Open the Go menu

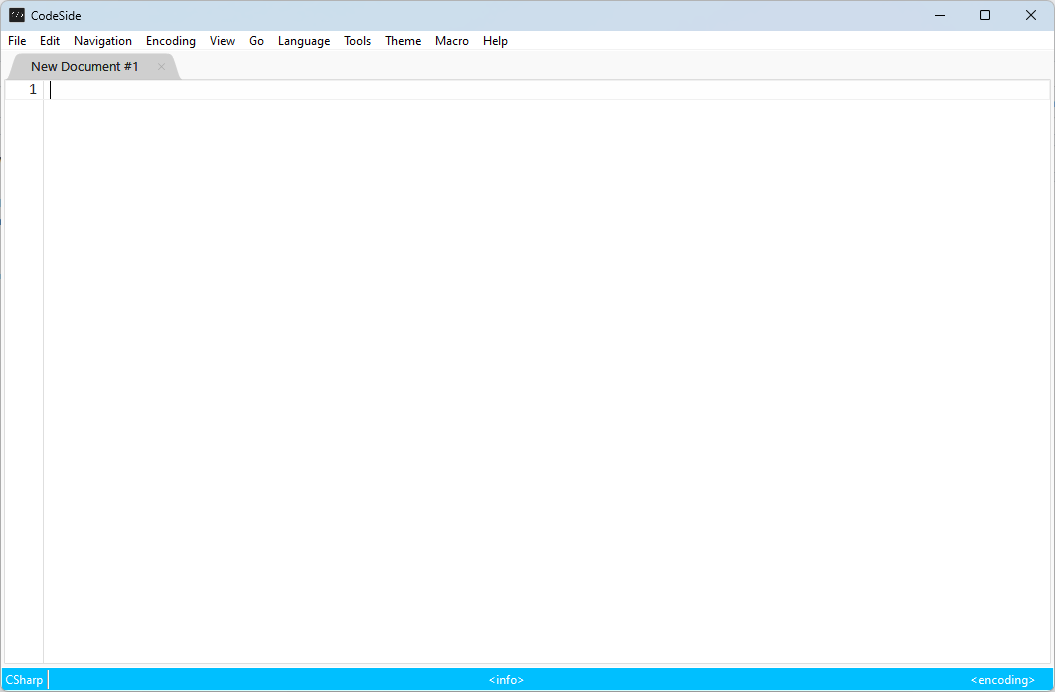256,41
